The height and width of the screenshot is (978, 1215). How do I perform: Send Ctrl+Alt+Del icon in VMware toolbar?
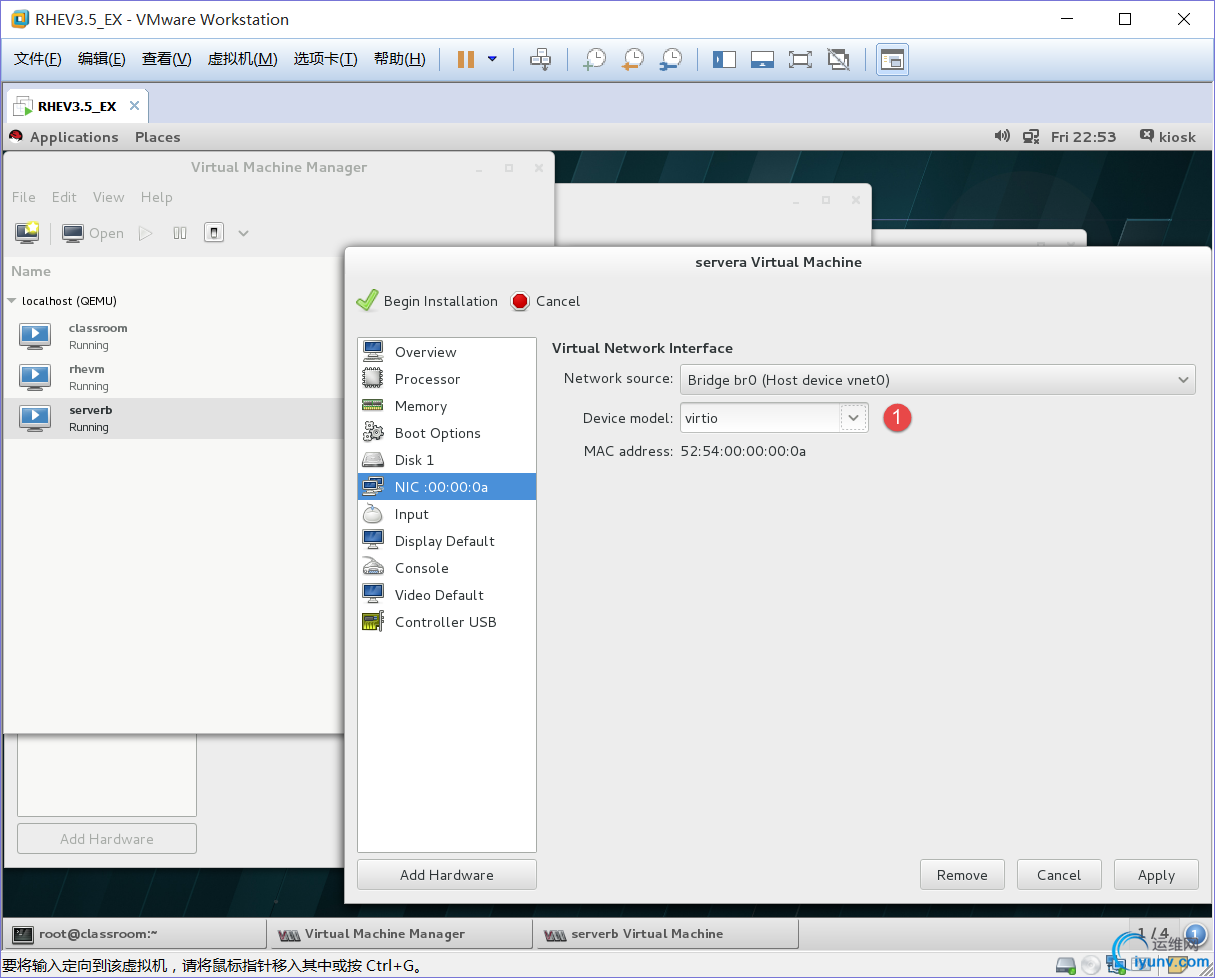(x=540, y=59)
